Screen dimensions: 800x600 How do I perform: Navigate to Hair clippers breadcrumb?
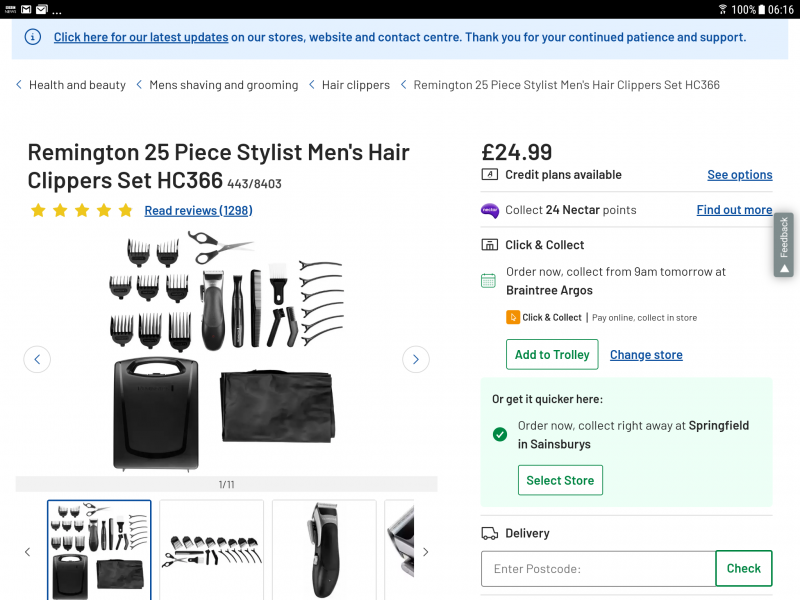(x=355, y=85)
